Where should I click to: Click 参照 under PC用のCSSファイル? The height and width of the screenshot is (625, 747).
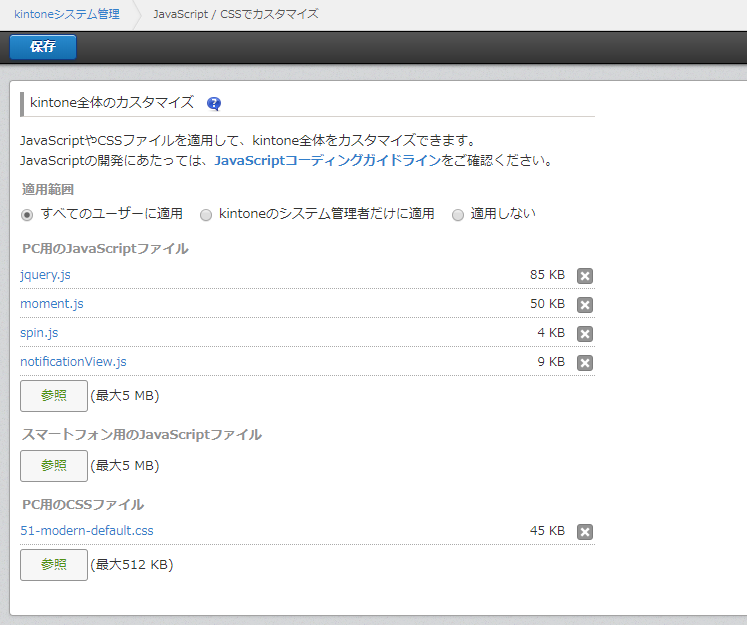click(54, 565)
